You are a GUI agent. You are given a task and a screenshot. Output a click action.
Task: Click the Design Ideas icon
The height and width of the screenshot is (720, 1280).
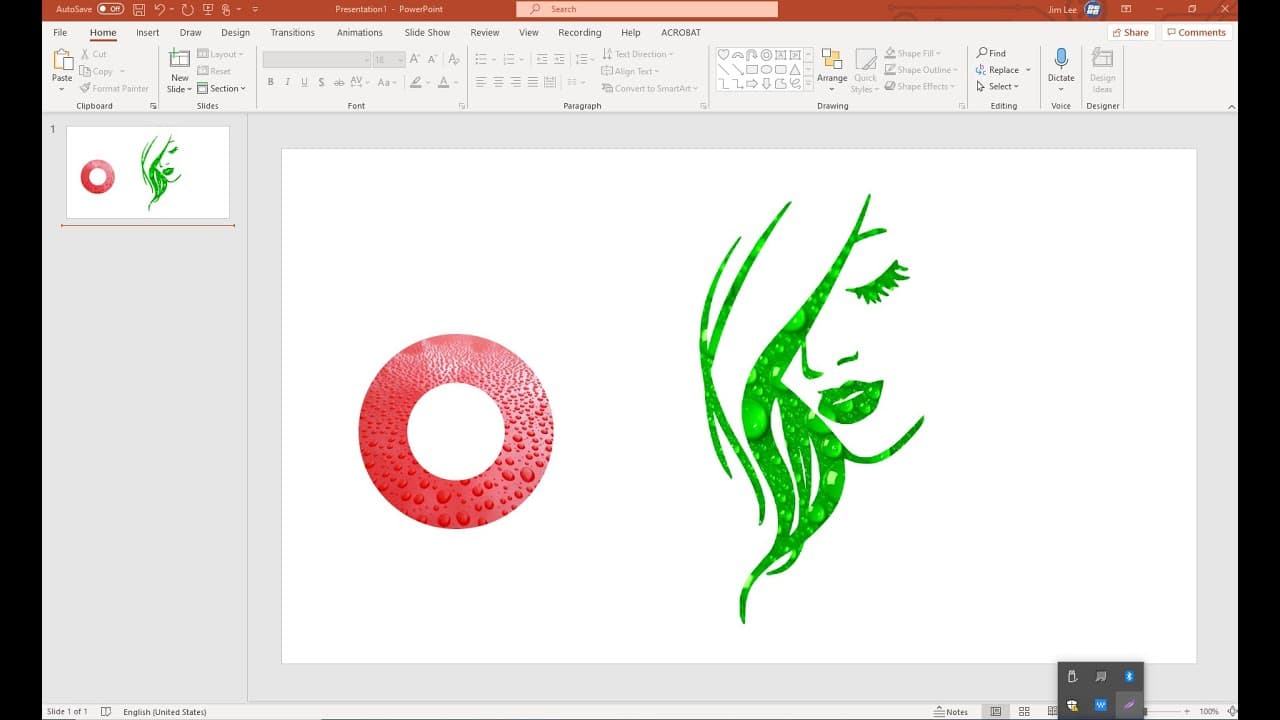1103,58
